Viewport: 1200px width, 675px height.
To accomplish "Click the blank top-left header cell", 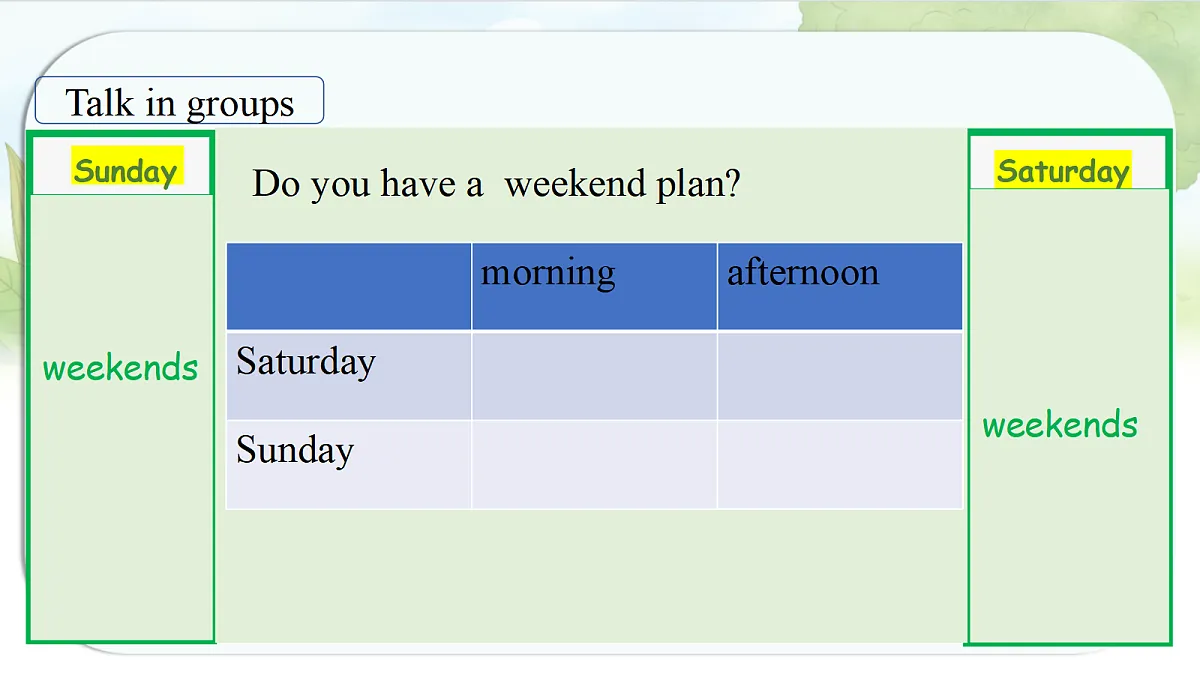I will pyautogui.click(x=349, y=286).
